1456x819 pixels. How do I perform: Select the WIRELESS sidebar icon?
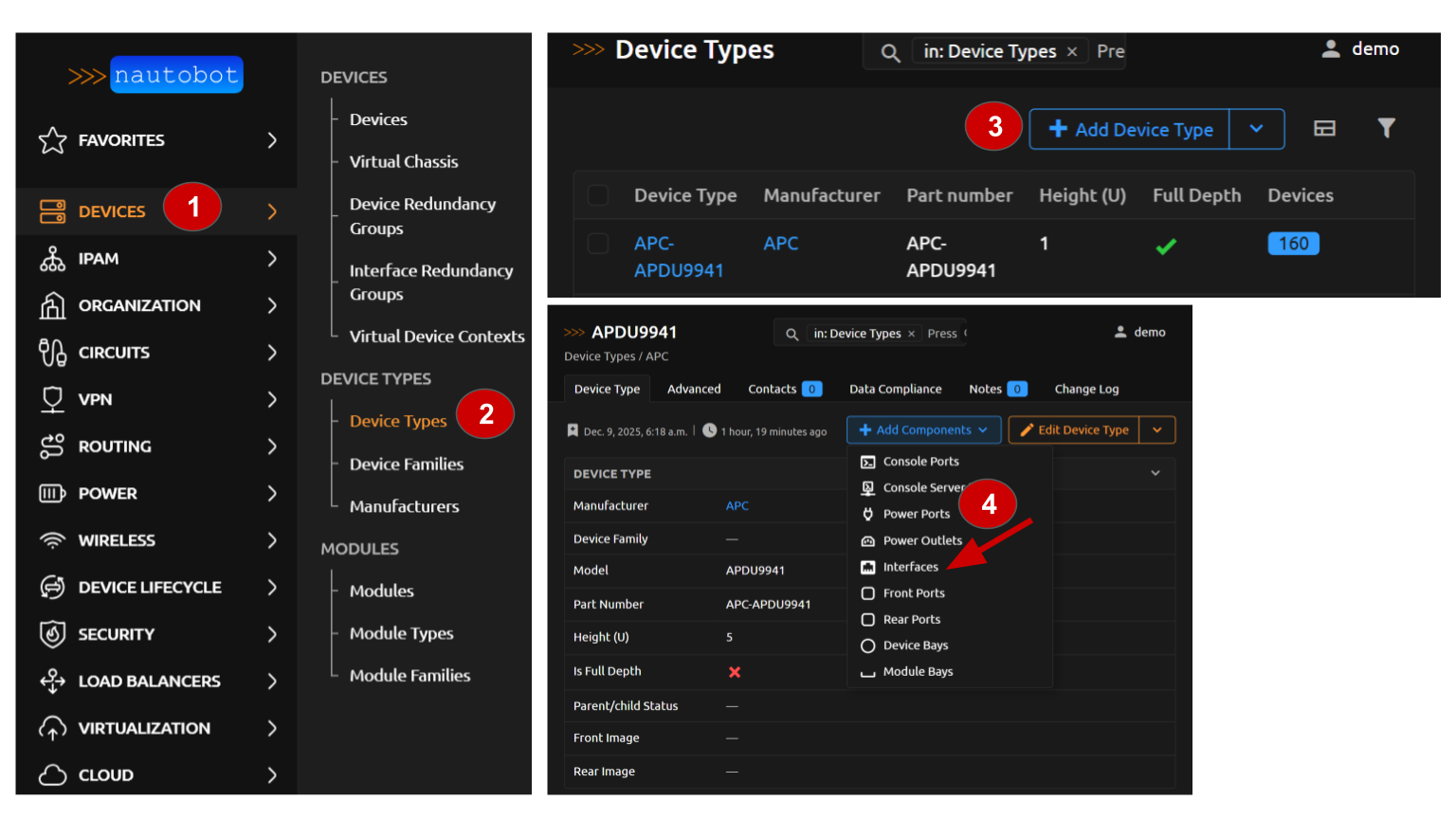(x=54, y=540)
